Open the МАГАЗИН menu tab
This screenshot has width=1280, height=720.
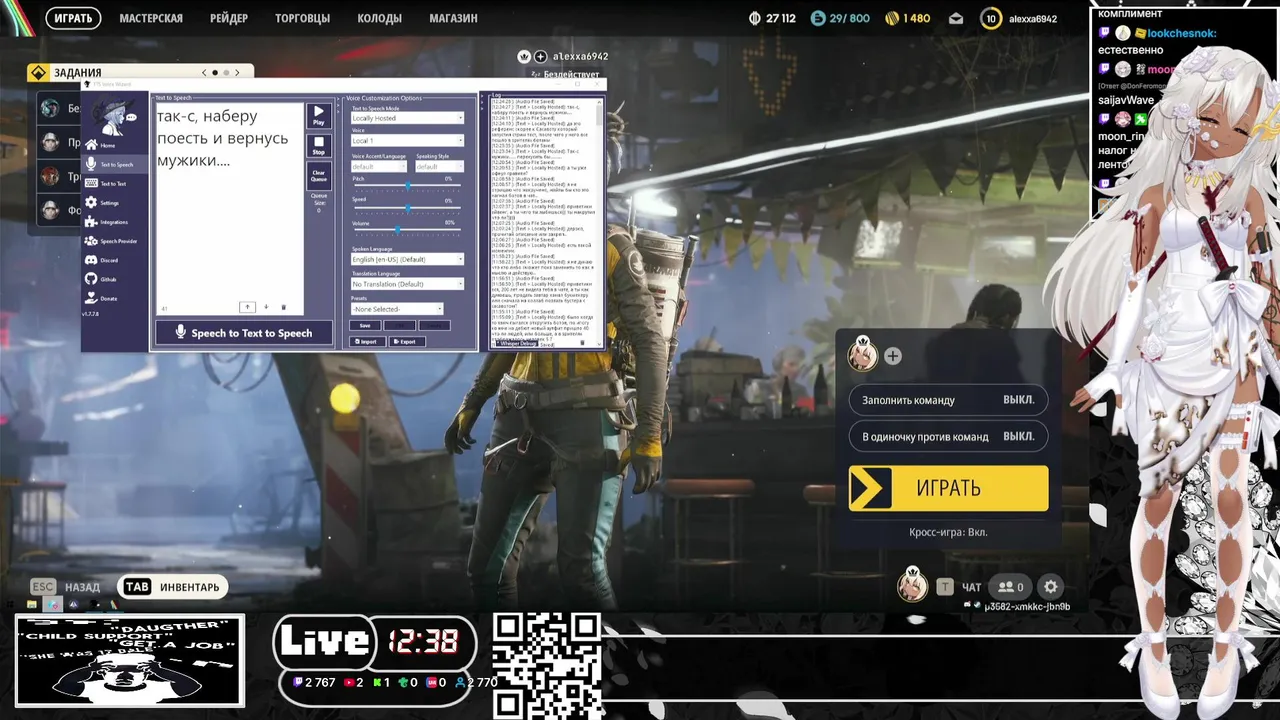point(453,18)
